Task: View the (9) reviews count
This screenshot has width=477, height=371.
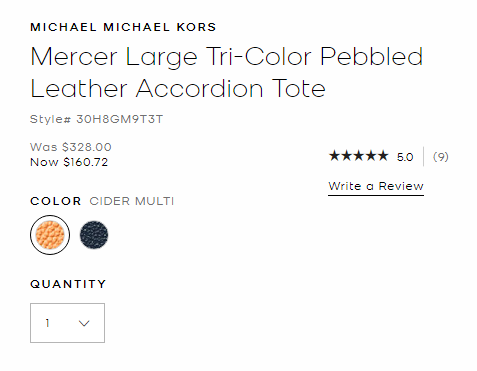Action: (441, 157)
